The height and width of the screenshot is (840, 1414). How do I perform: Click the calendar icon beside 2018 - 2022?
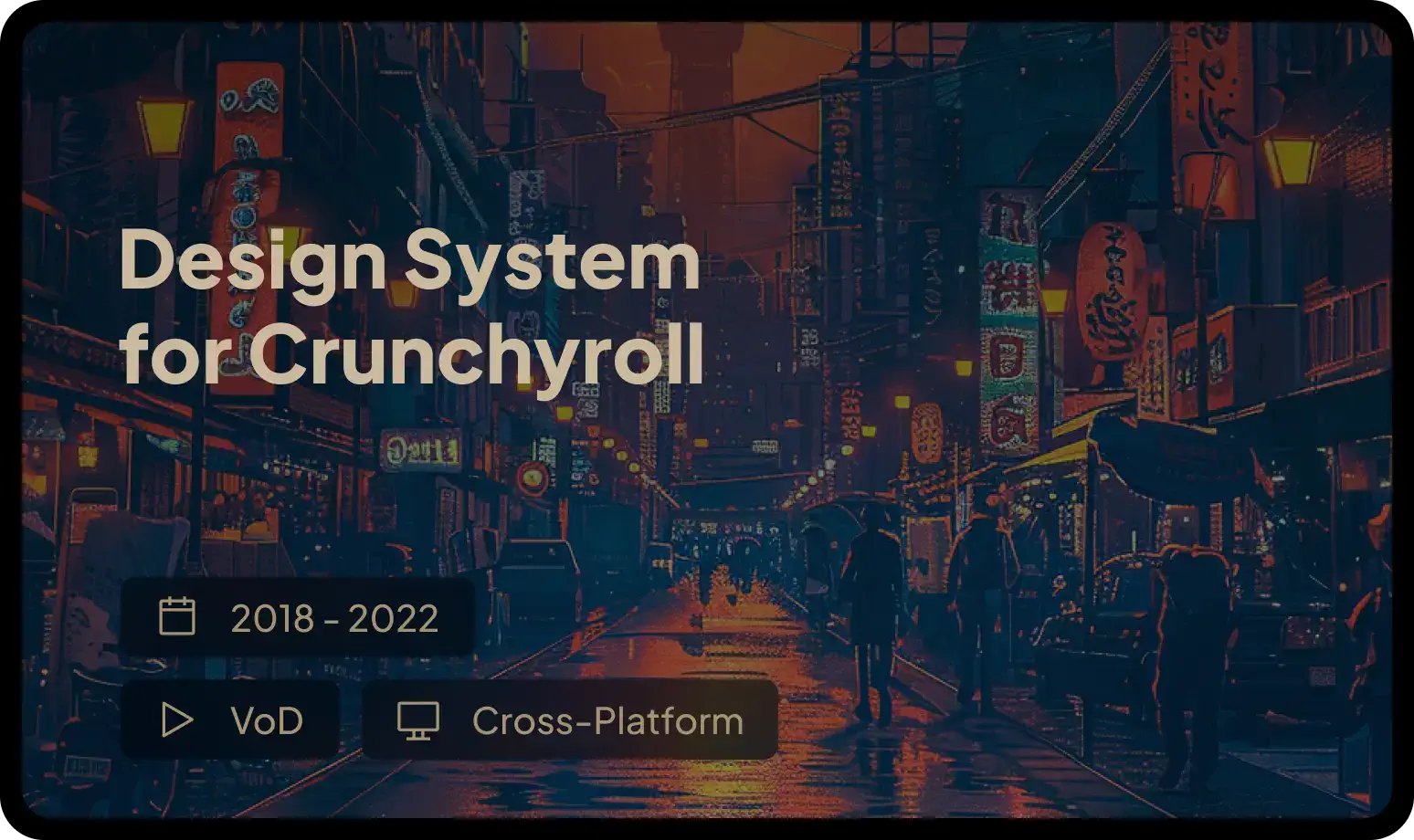pyautogui.click(x=177, y=616)
